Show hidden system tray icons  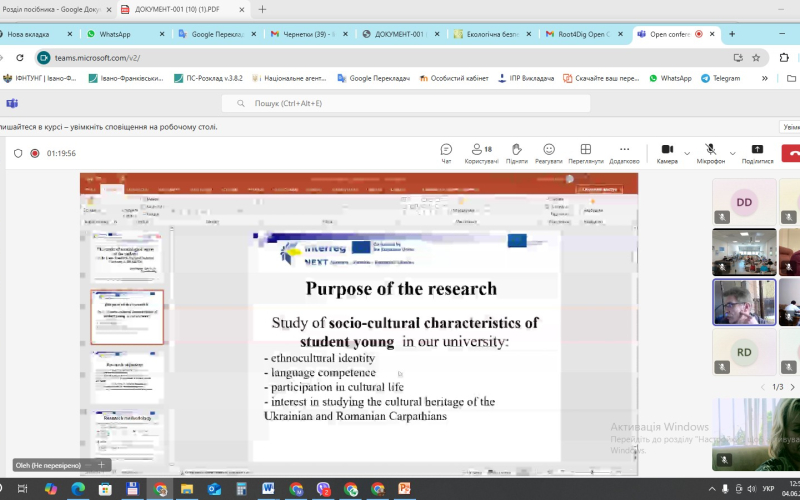(711, 489)
